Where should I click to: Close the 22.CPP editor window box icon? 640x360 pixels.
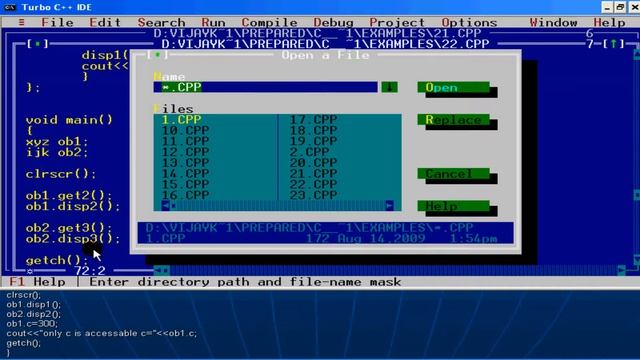pos(37,44)
